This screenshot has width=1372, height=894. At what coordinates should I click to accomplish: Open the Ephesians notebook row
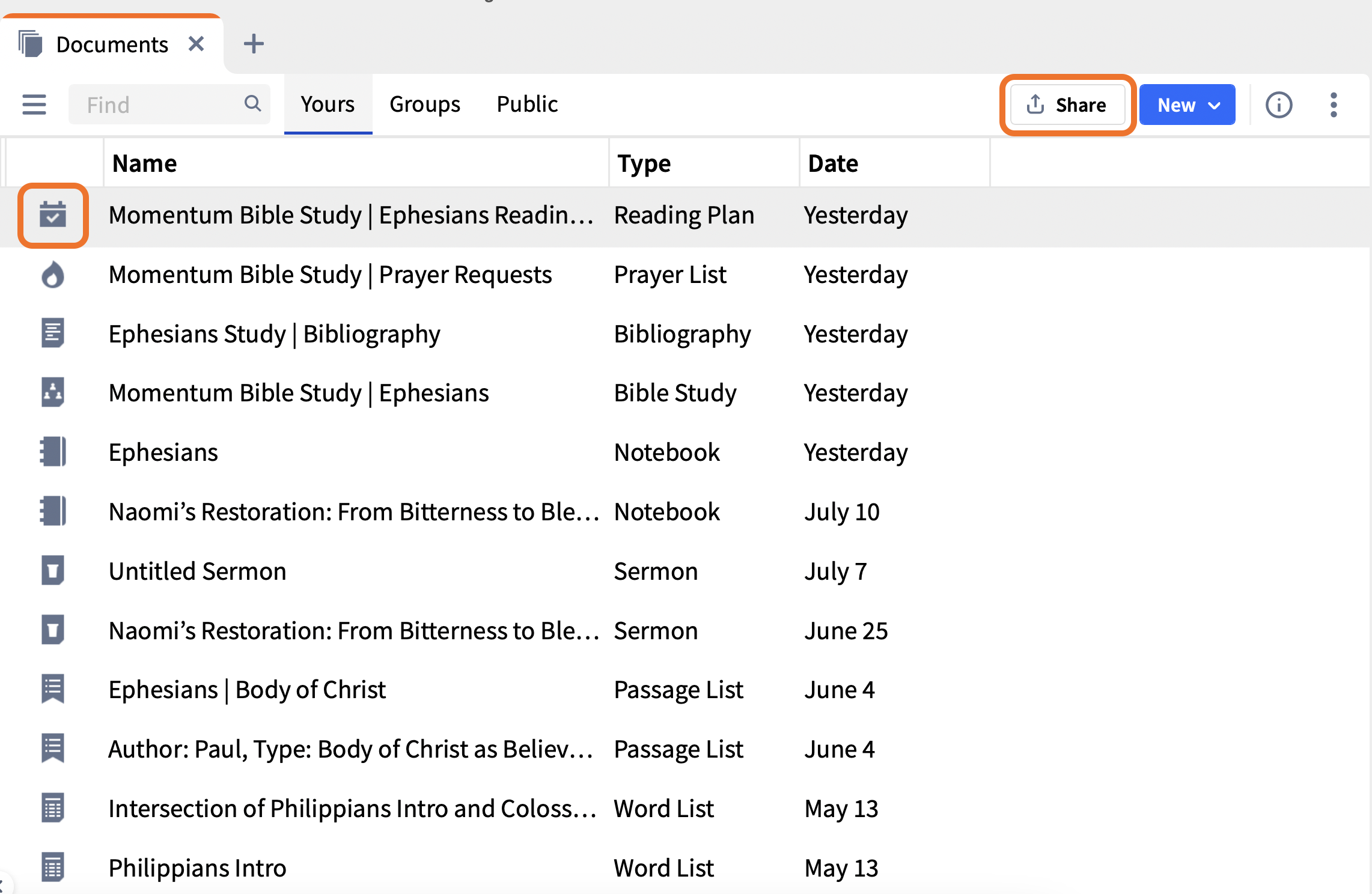coord(686,452)
